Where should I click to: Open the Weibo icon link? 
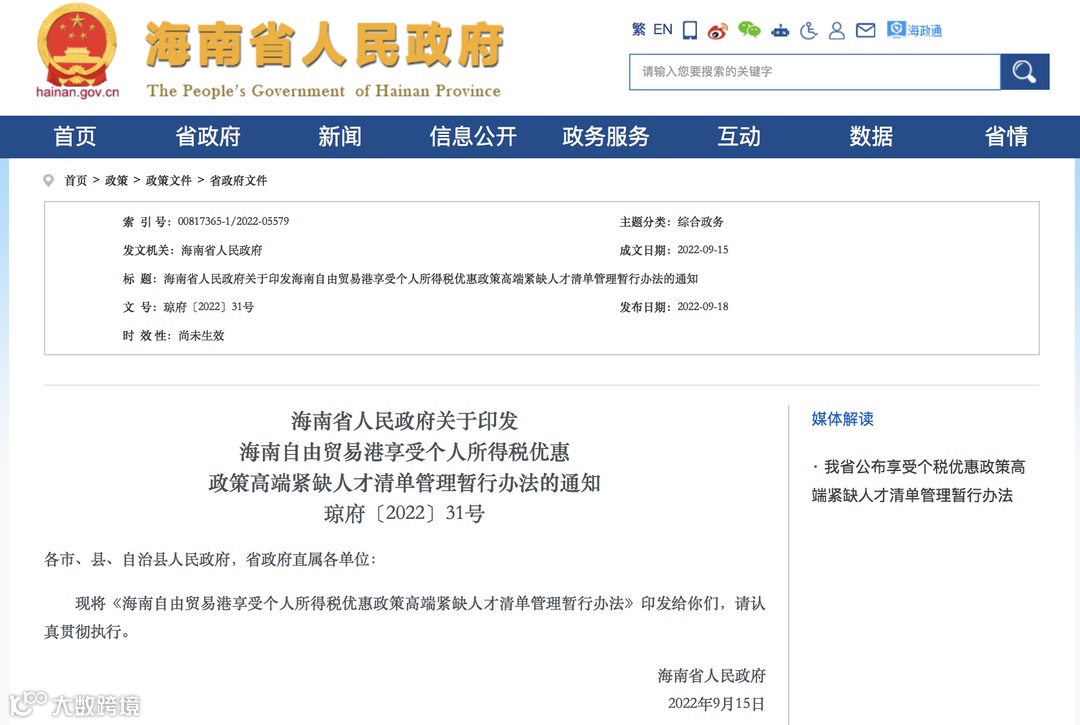click(718, 30)
